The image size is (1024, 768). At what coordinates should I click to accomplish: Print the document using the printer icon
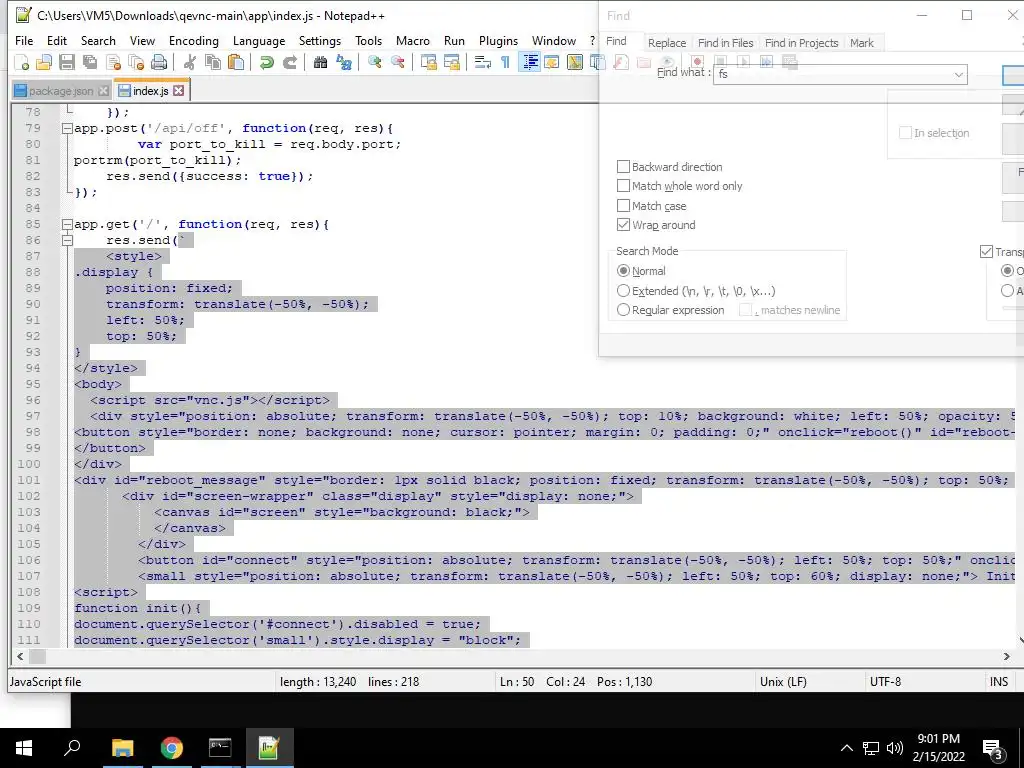coord(159,63)
